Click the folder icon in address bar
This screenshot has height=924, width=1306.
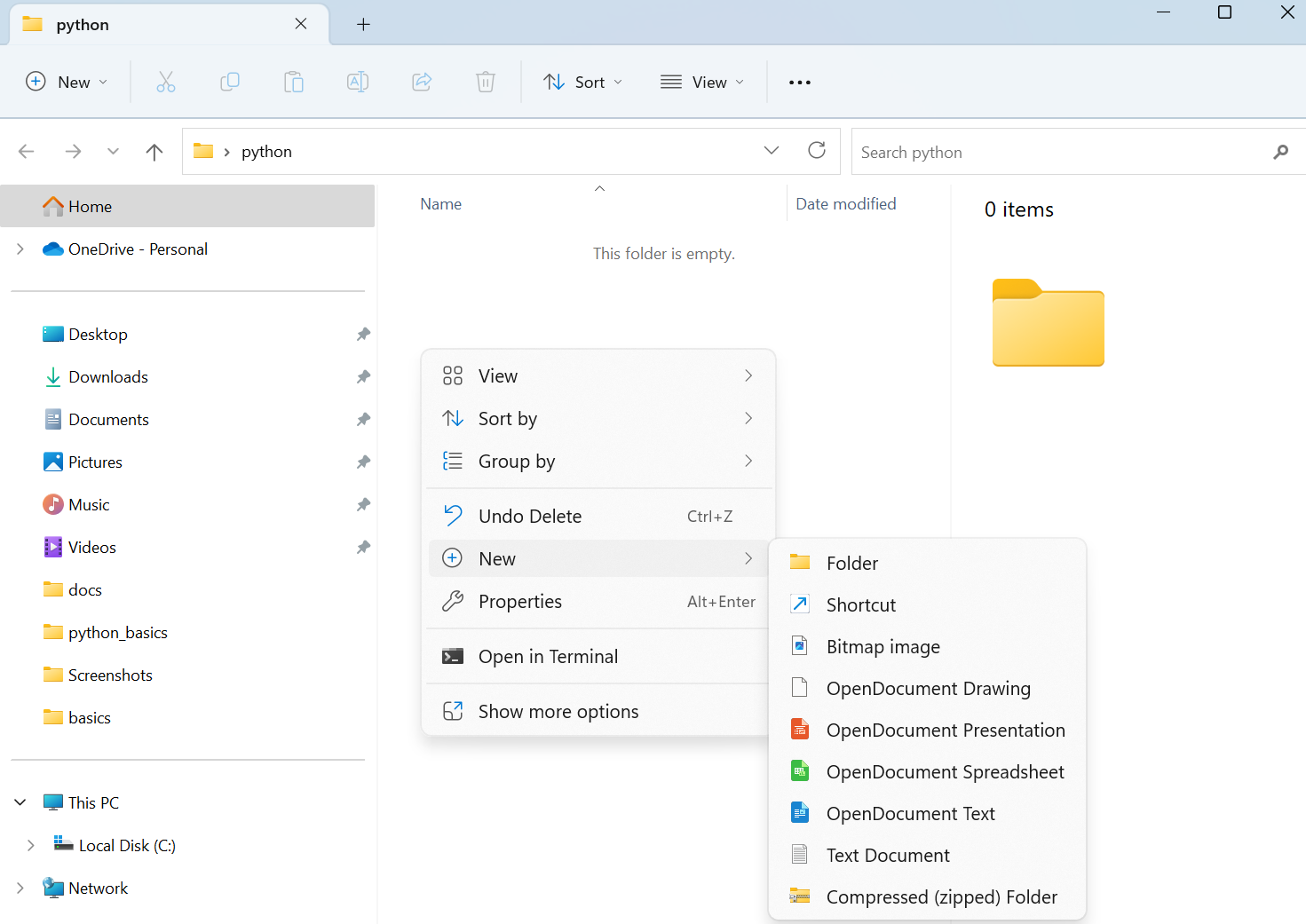coord(203,151)
